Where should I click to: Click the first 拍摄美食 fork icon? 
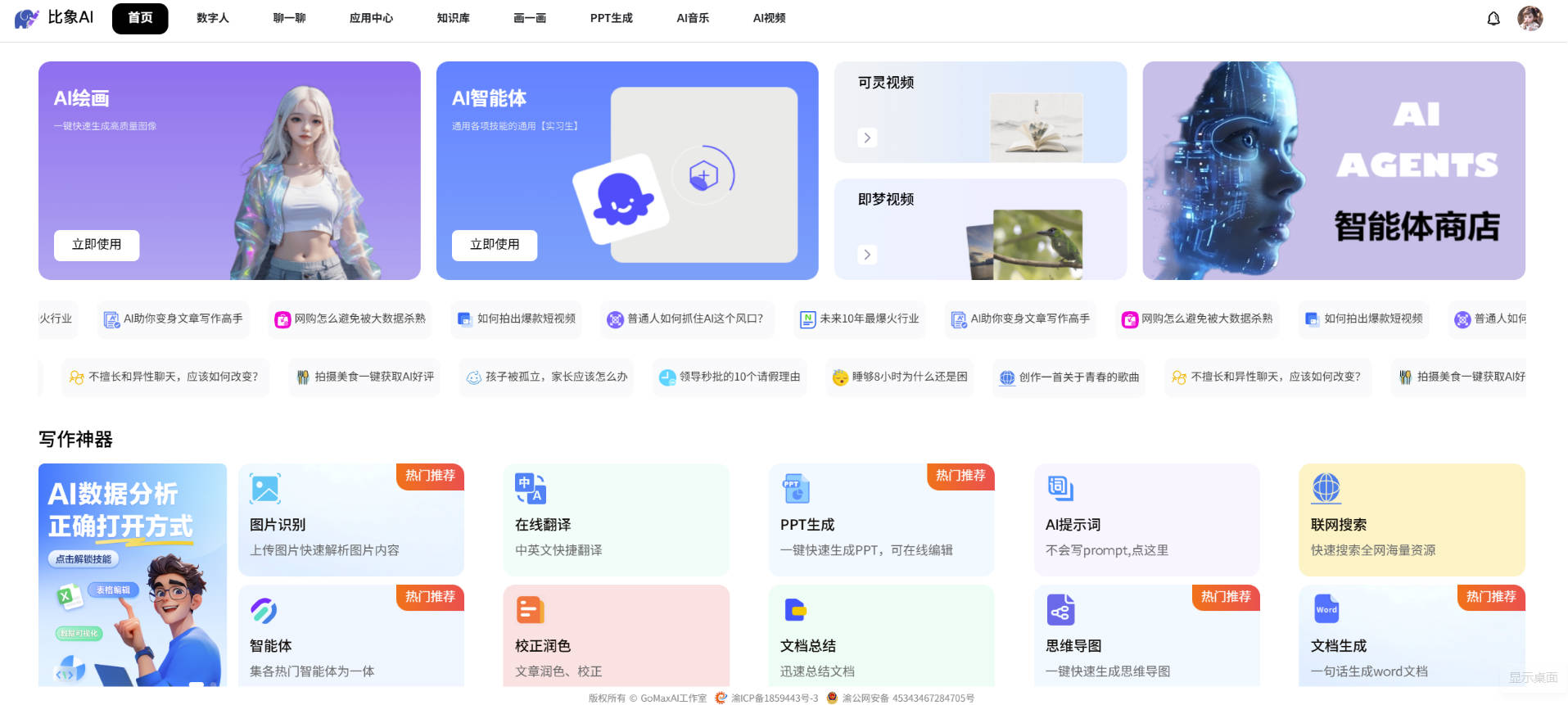click(303, 377)
